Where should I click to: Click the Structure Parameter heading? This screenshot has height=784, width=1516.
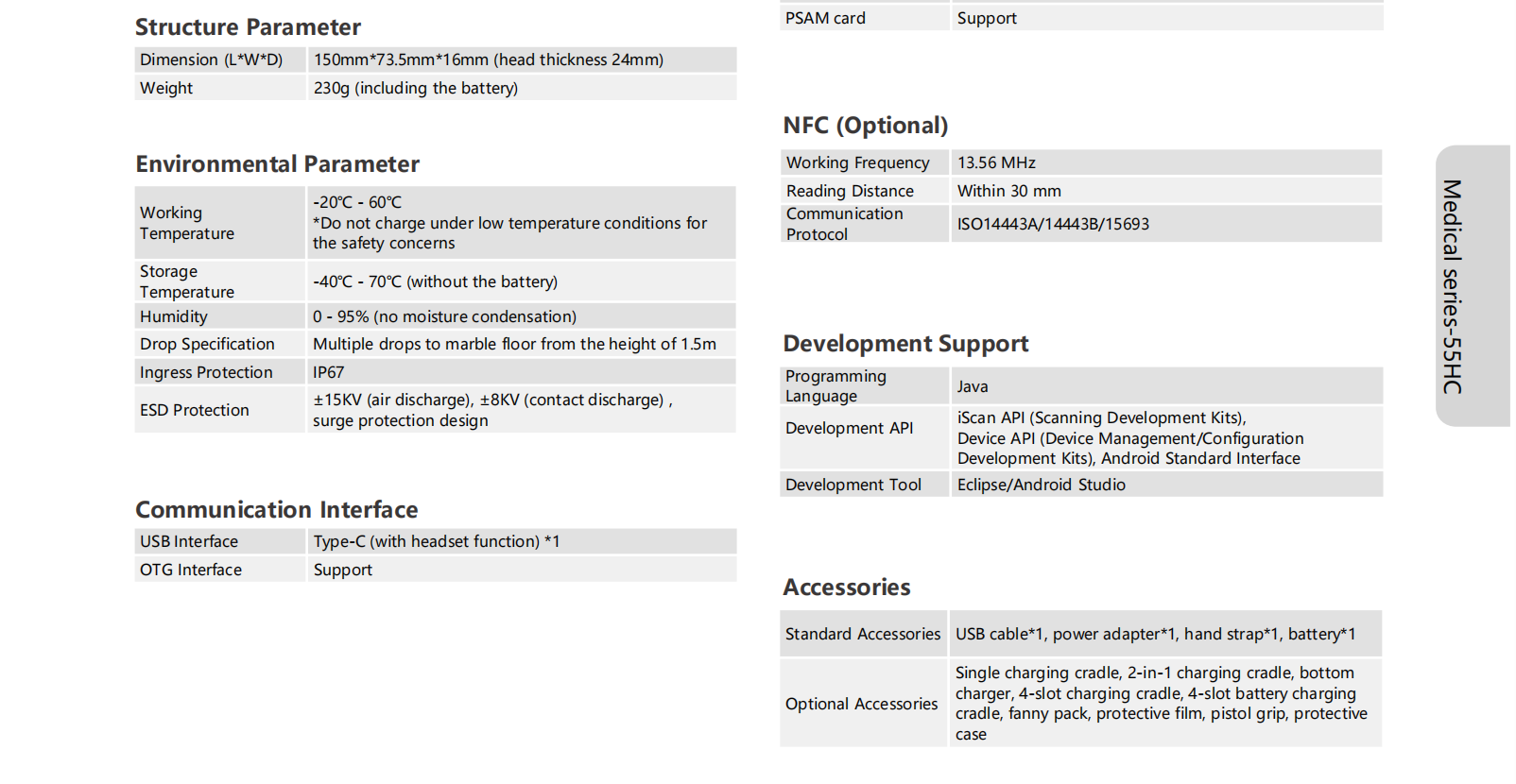(x=248, y=27)
